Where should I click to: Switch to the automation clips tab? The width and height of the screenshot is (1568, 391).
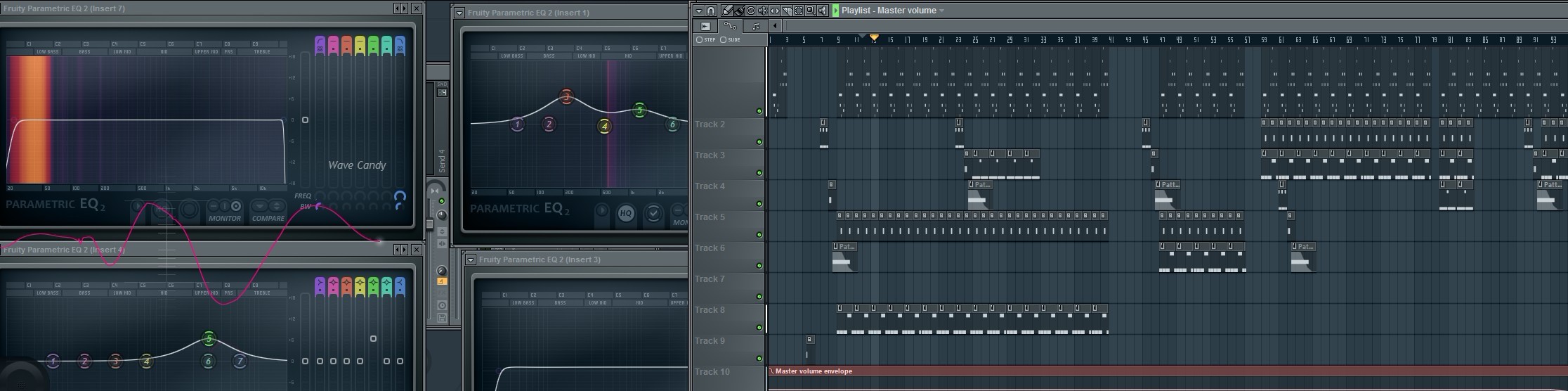click(731, 26)
